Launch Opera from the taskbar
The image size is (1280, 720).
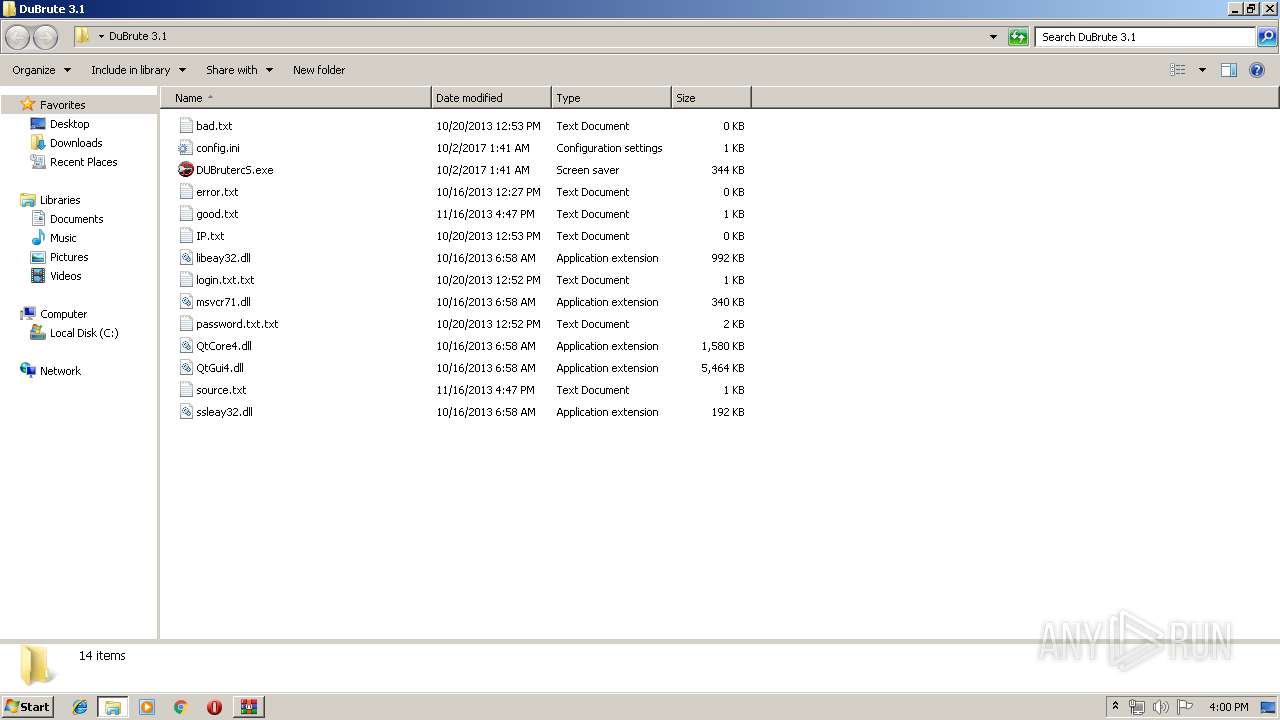pos(214,707)
